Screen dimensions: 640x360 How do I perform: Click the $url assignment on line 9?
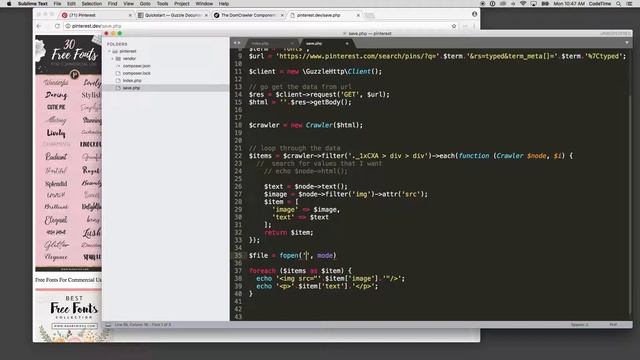[x=438, y=56]
